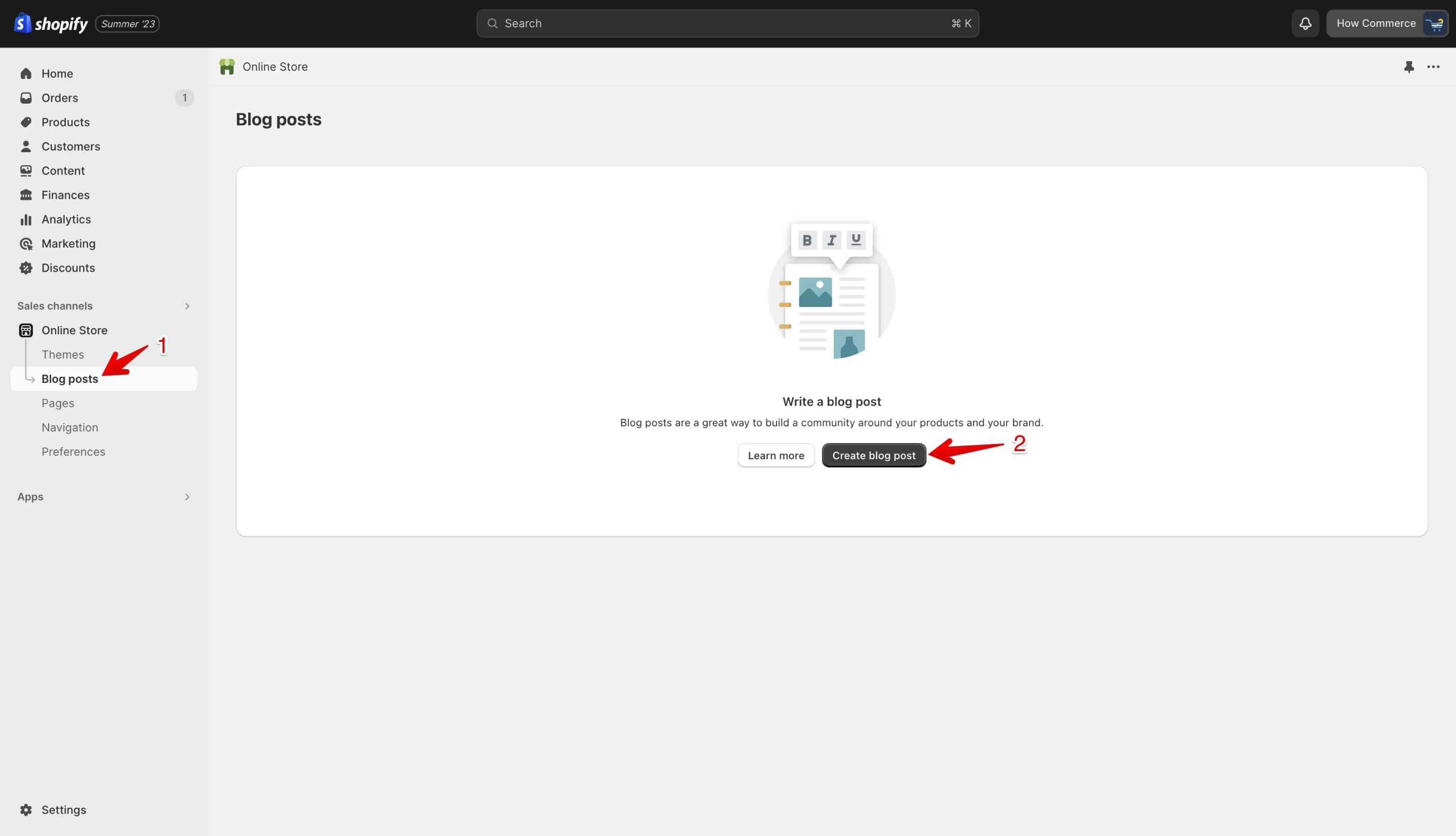Open the How Commerce account menu
1456x836 pixels.
[1387, 24]
